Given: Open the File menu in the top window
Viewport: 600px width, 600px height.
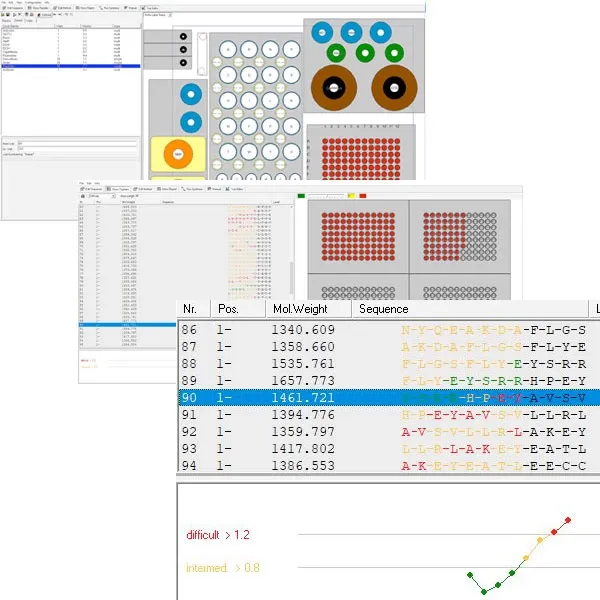Looking at the screenshot, I should click(x=4, y=2).
